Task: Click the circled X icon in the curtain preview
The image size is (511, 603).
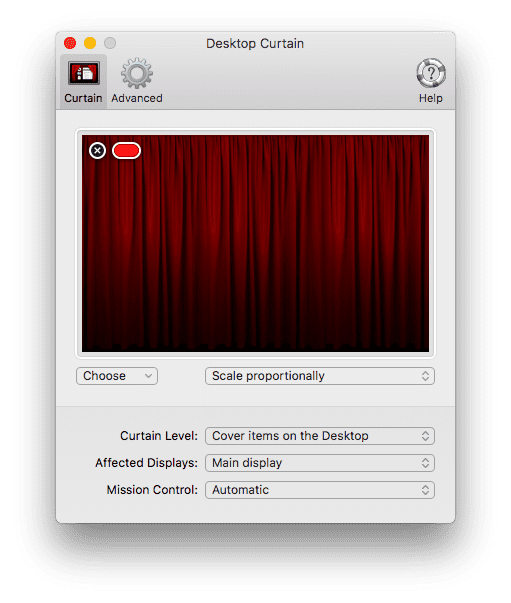Action: pyautogui.click(x=97, y=150)
